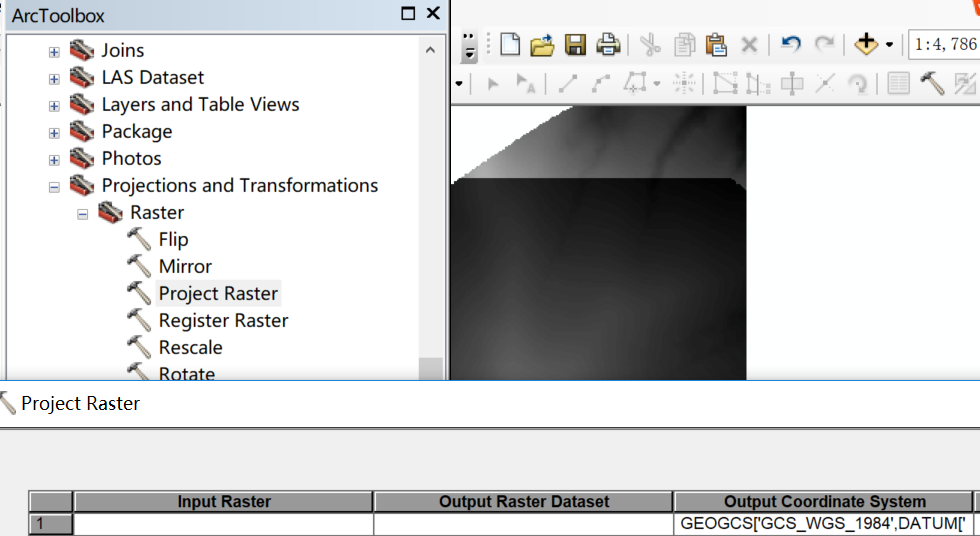Open the Editor menu dropdown arrow
The width and height of the screenshot is (980, 536).
click(459, 83)
